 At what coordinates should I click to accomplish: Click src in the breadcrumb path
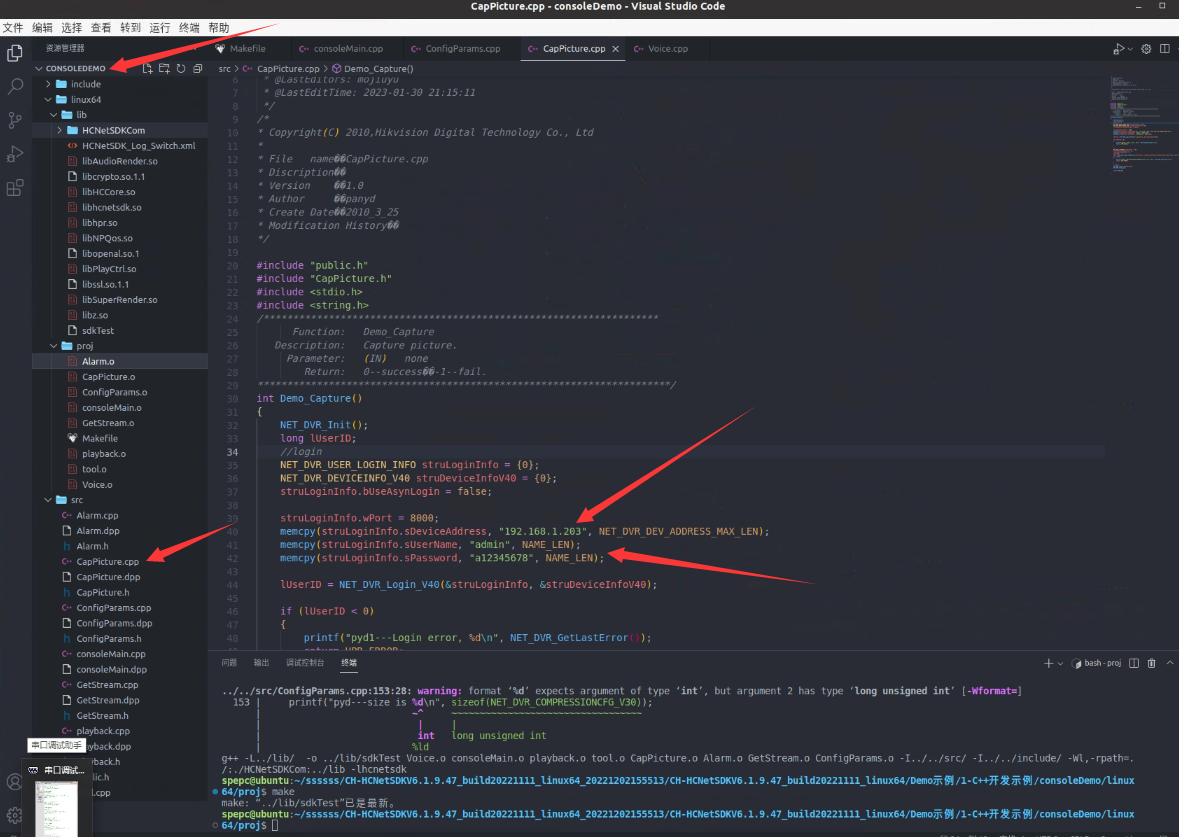[225, 68]
